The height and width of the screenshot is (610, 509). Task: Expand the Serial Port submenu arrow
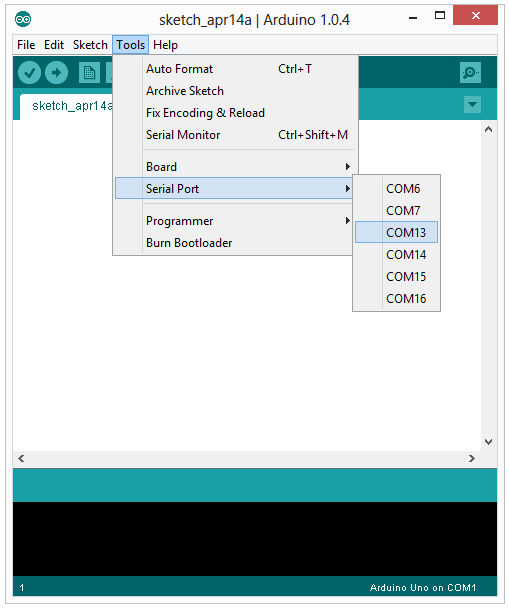[348, 189]
